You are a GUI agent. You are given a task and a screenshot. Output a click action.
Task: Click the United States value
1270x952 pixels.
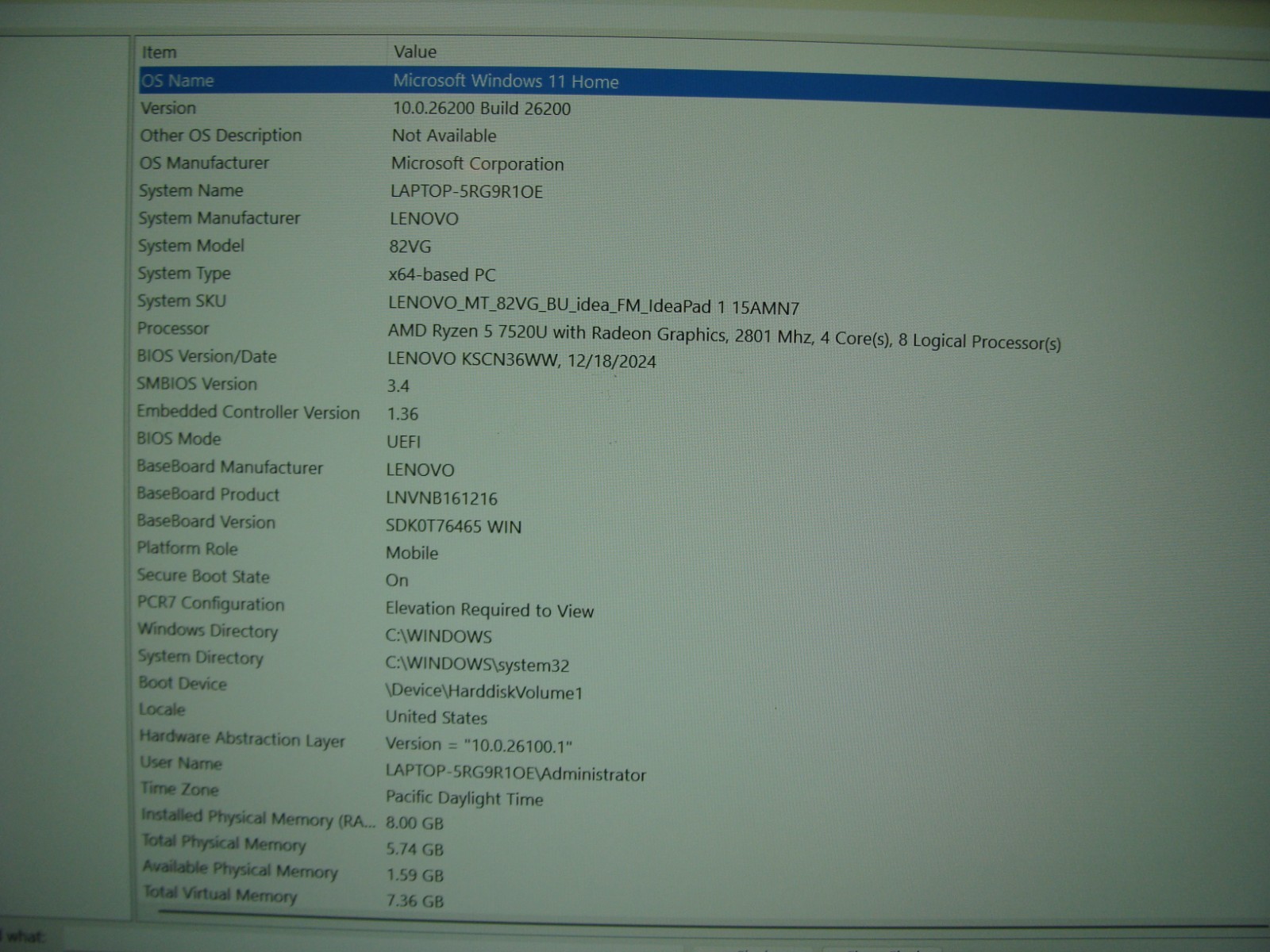(437, 717)
